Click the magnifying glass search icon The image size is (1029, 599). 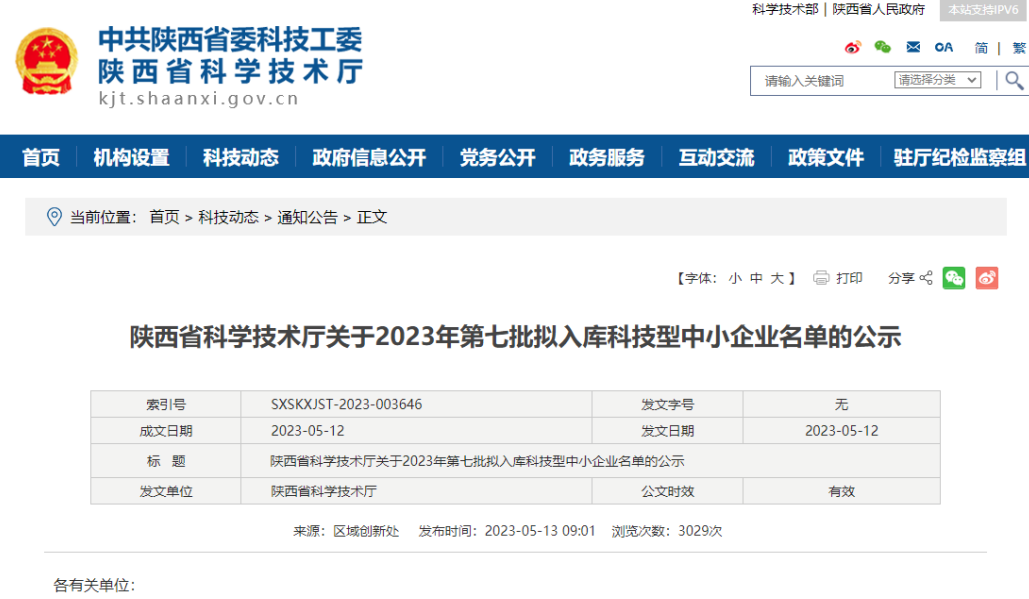pos(1013,80)
